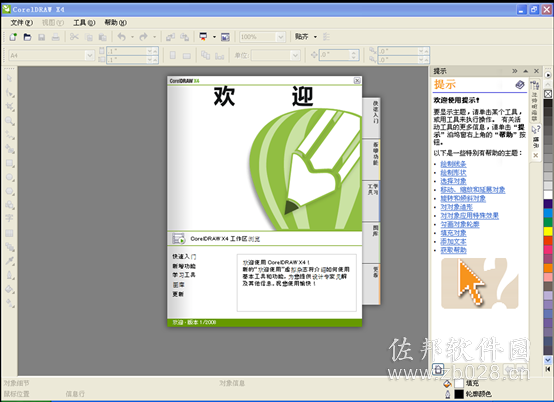Expand the redo history dropdown arrow
Screen dimensions: 554x402
(154, 37)
